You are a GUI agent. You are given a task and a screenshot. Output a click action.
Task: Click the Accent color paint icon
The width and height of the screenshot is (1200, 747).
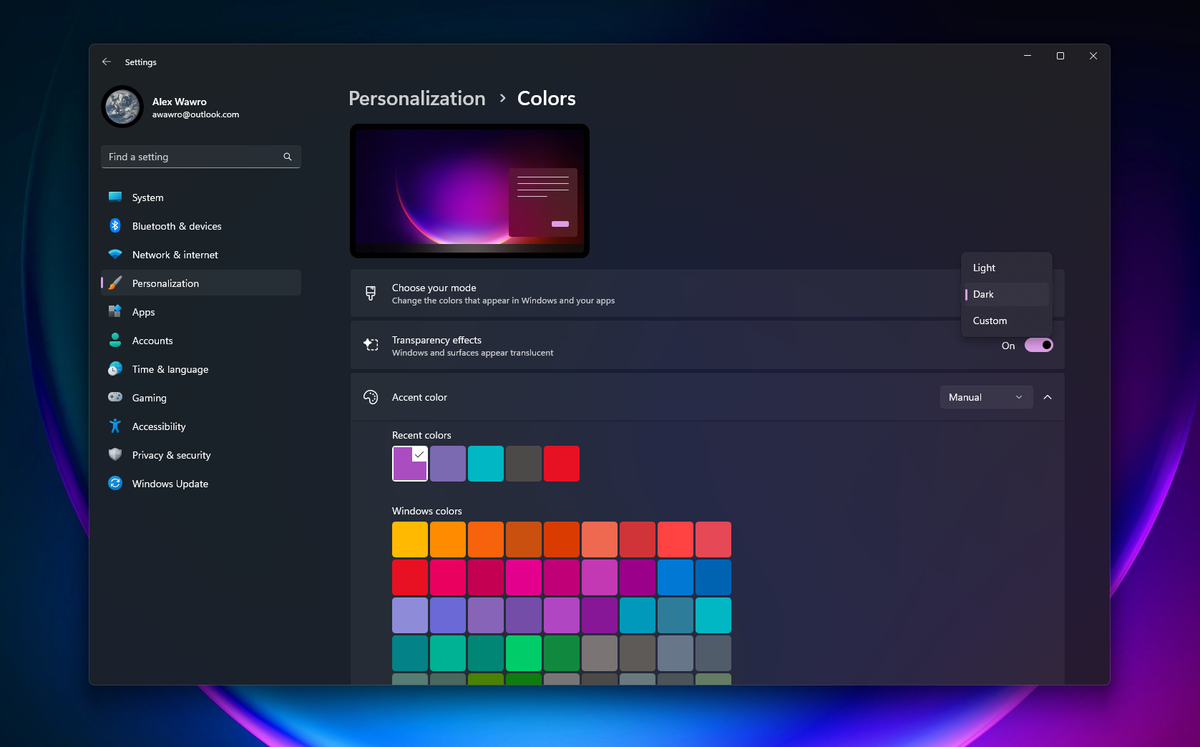pyautogui.click(x=371, y=397)
